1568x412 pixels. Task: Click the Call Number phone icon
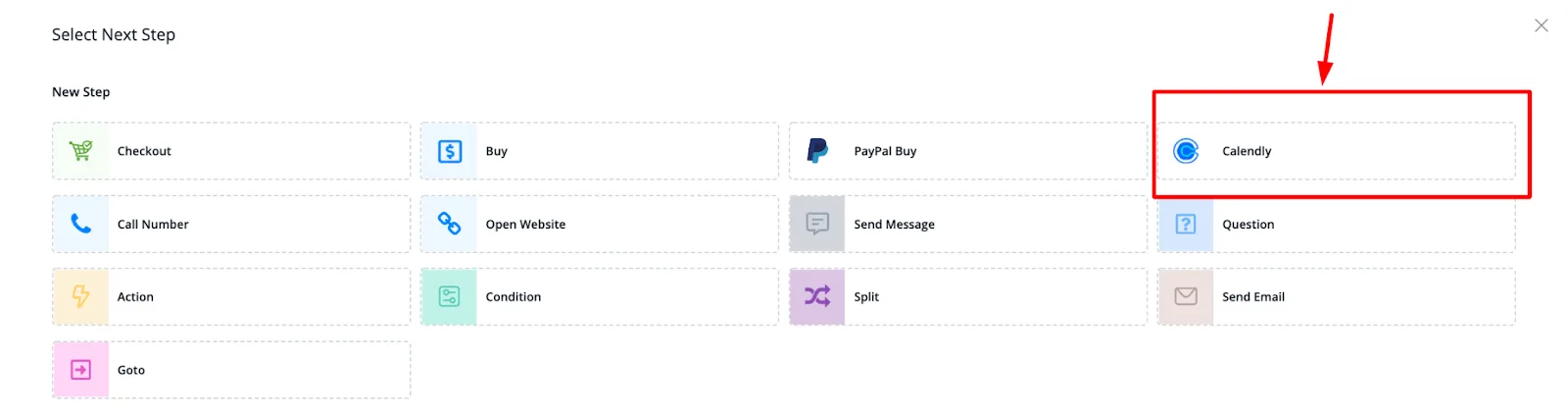point(81,224)
